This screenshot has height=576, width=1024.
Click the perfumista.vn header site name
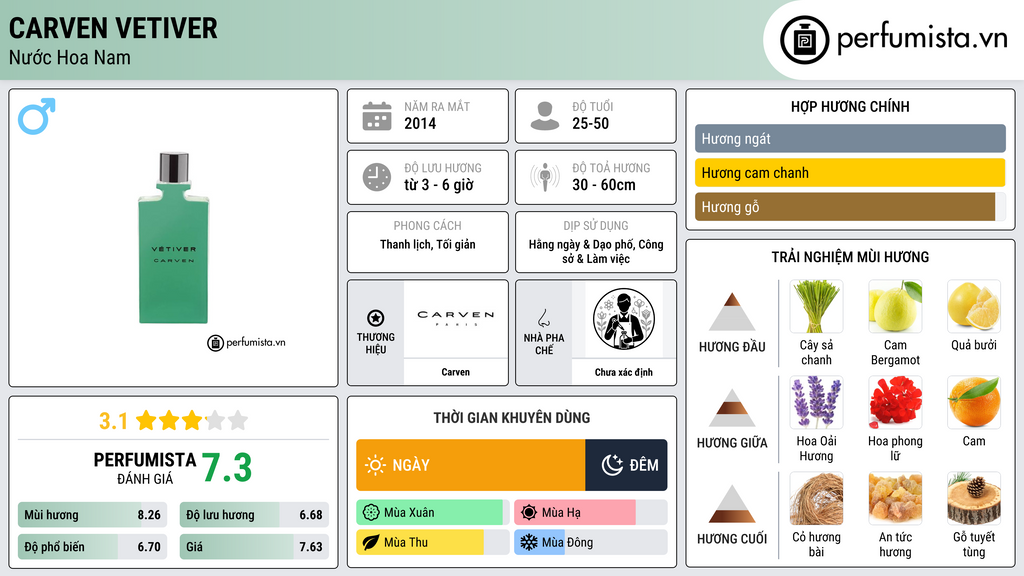(922, 38)
